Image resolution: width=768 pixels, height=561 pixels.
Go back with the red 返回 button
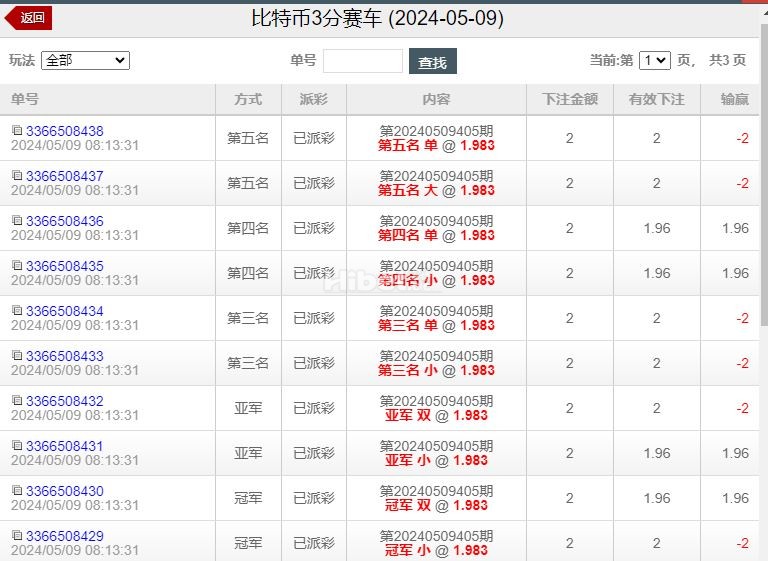click(28, 18)
